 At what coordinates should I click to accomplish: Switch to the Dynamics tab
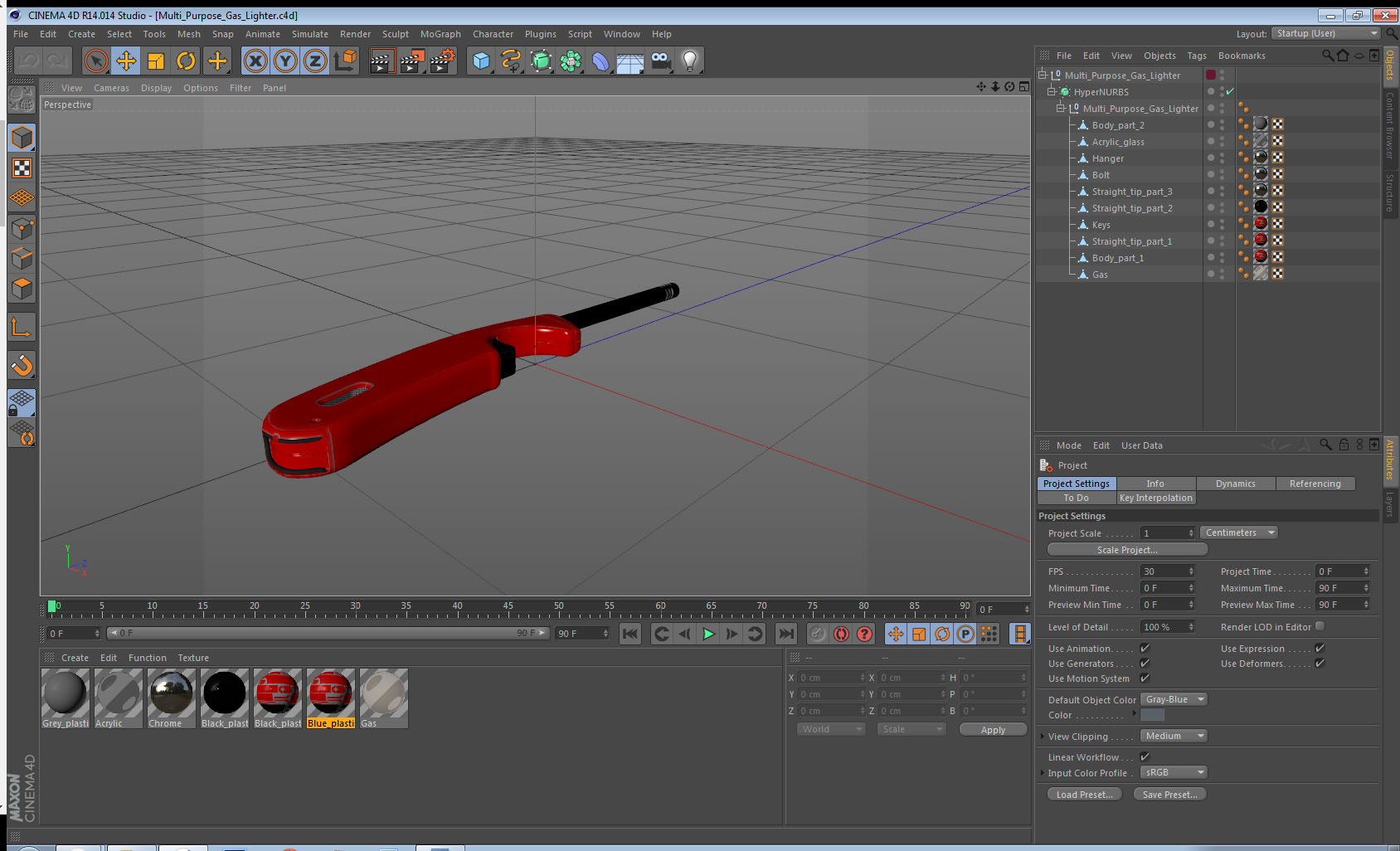pos(1235,484)
